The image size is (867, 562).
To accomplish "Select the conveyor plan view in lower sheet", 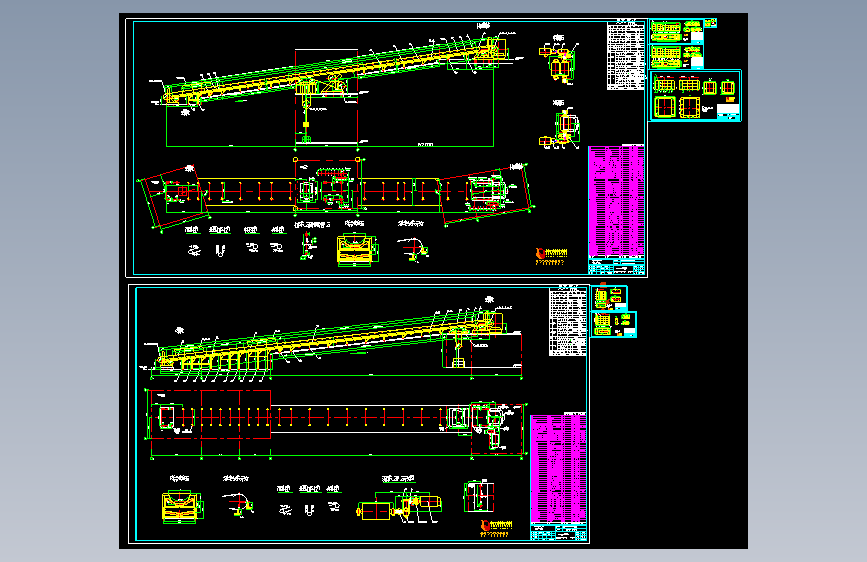I will click(x=335, y=423).
